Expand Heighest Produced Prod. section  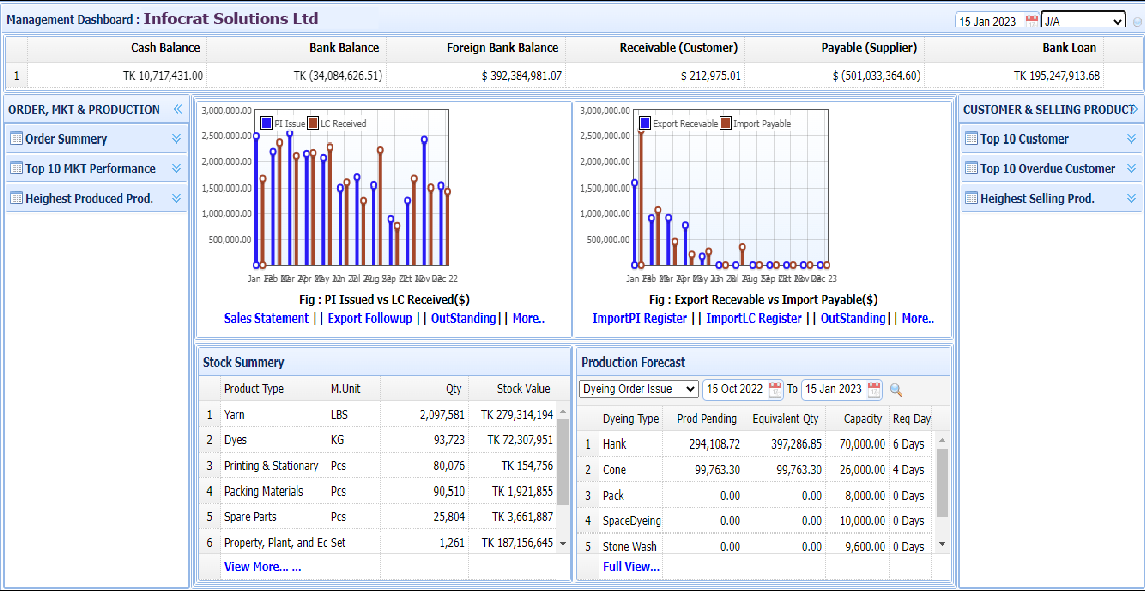(176, 198)
